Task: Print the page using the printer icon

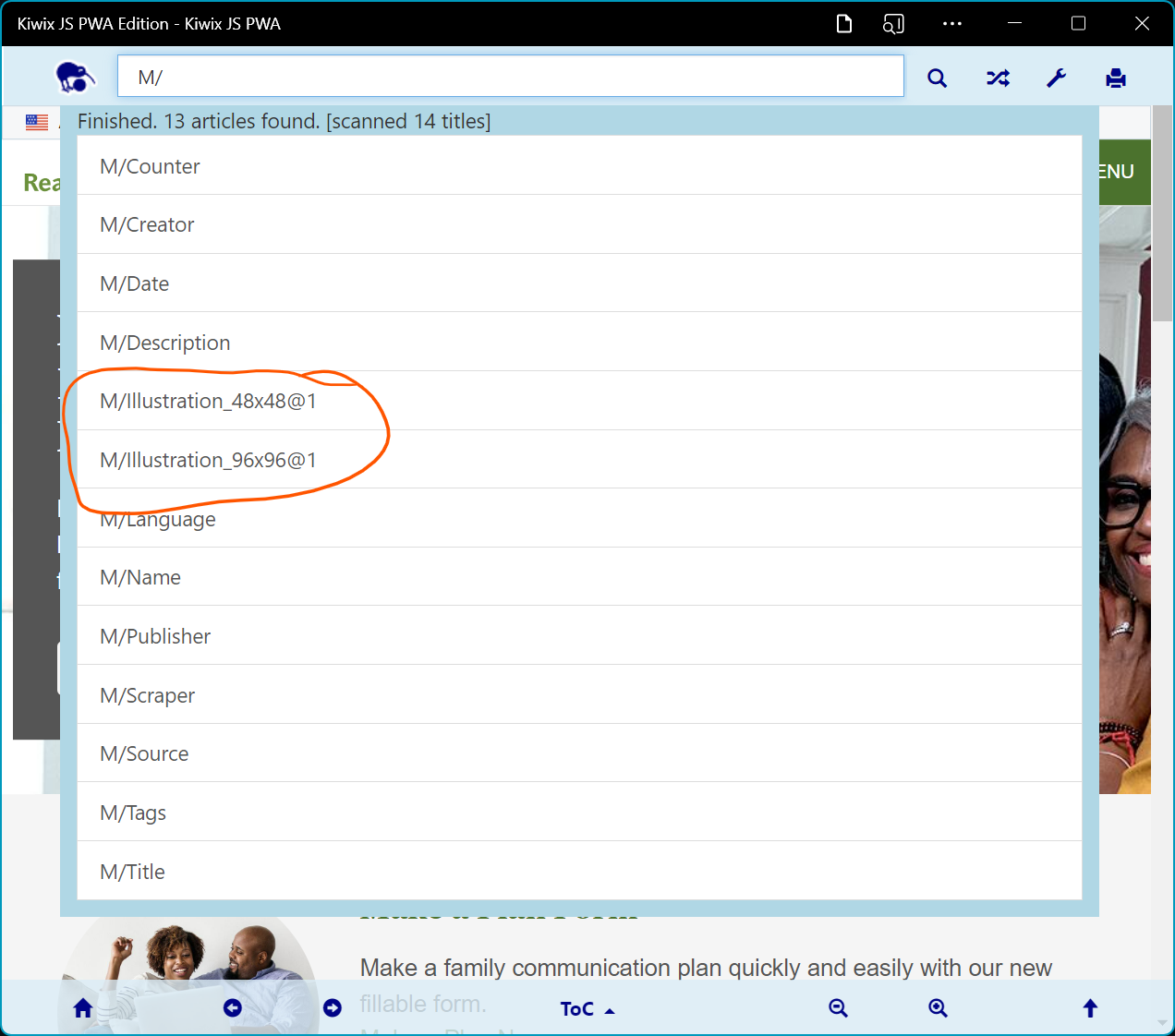Action: click(1115, 78)
